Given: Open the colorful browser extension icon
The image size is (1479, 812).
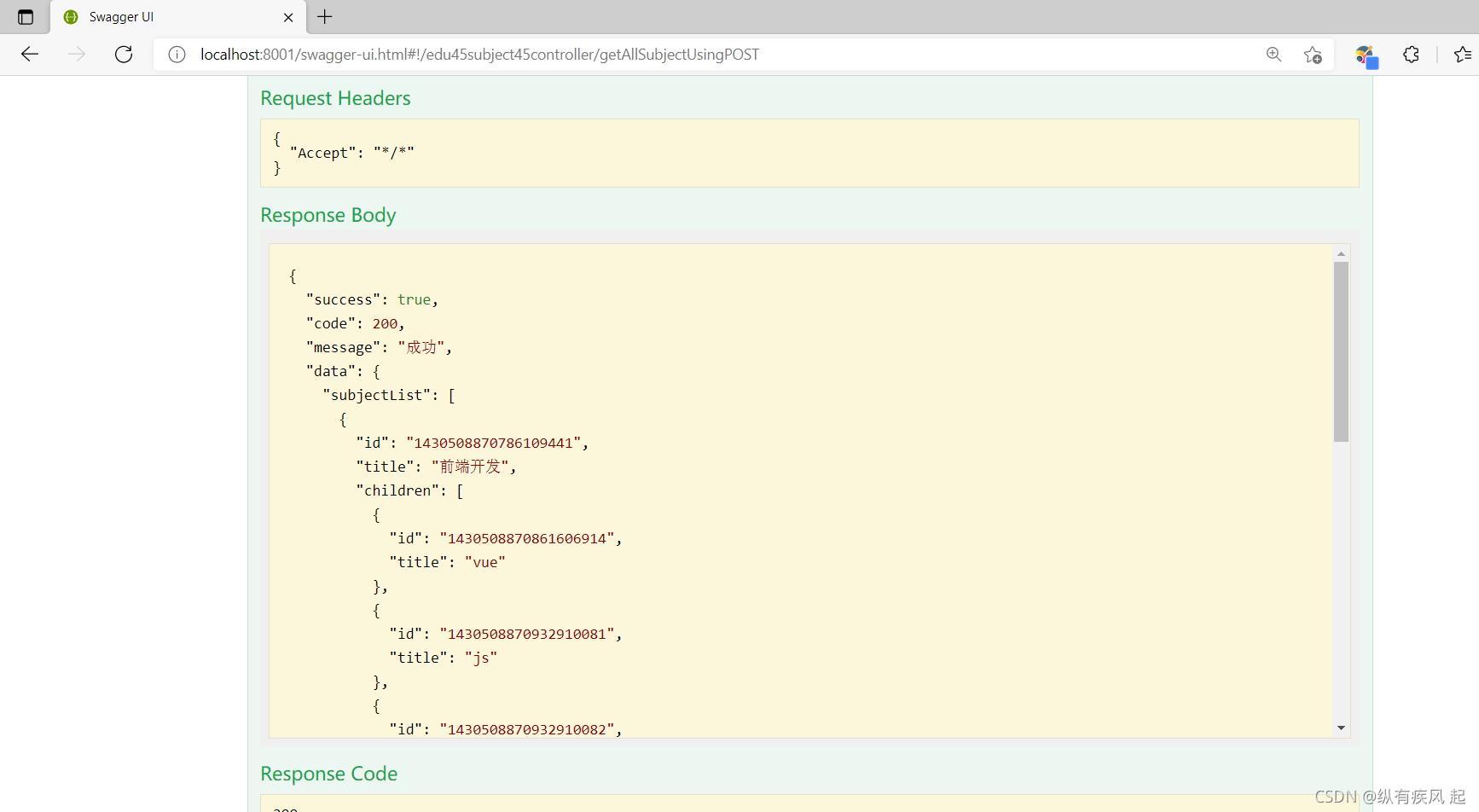Looking at the screenshot, I should coord(1366,56).
